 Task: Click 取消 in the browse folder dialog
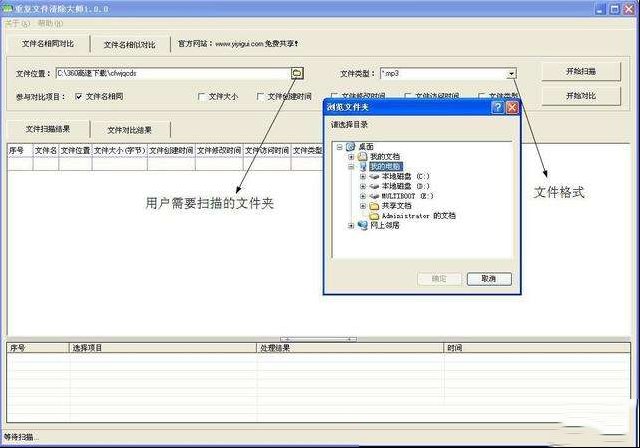(489, 279)
